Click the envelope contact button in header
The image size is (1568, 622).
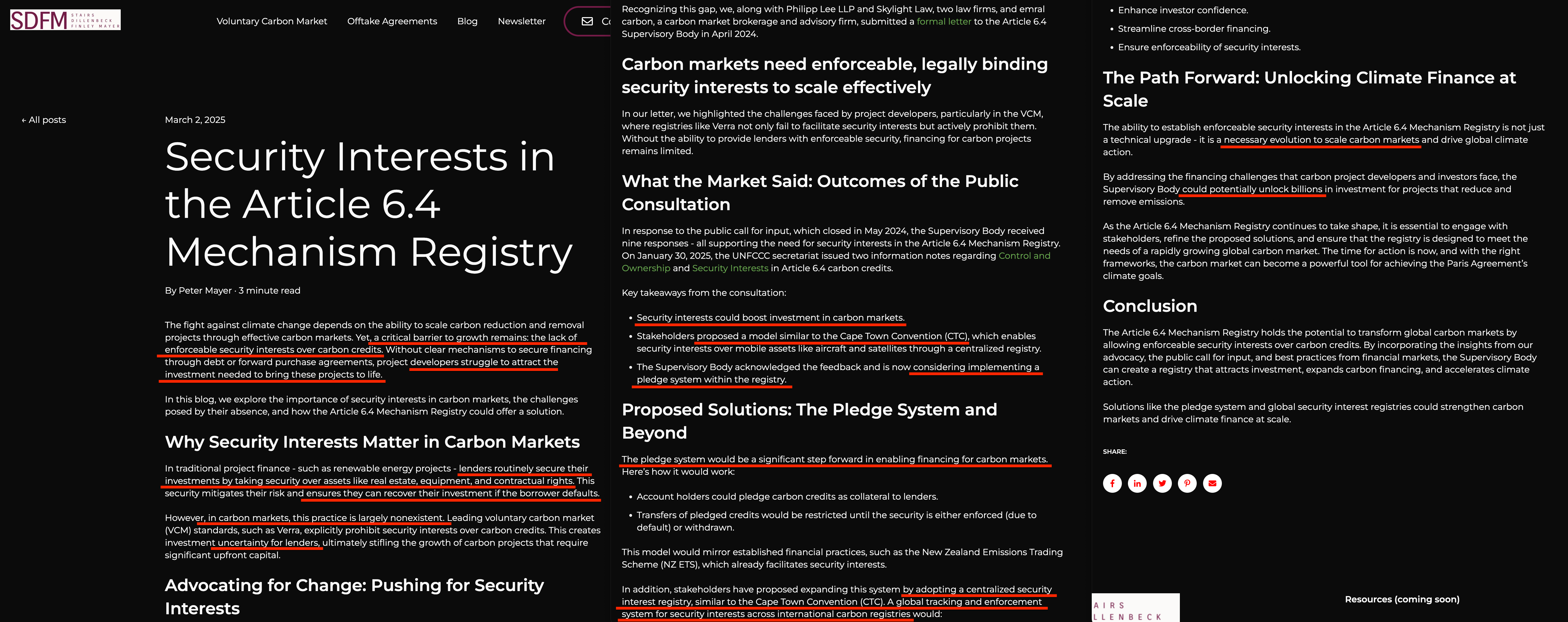coord(588,21)
